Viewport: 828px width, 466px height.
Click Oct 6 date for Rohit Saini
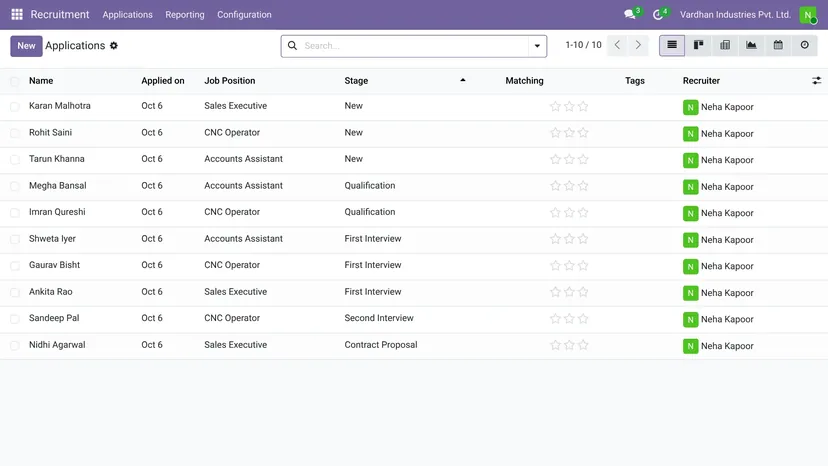[152, 132]
